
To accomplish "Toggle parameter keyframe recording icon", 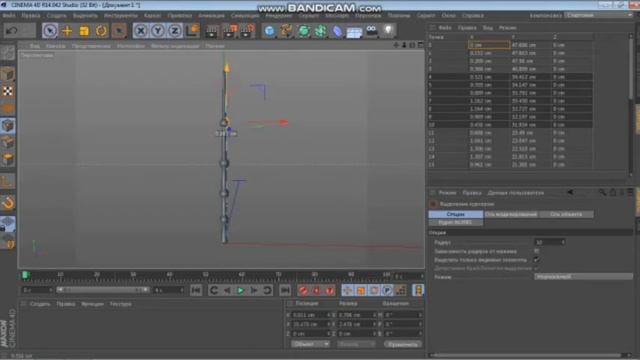I will [387, 290].
